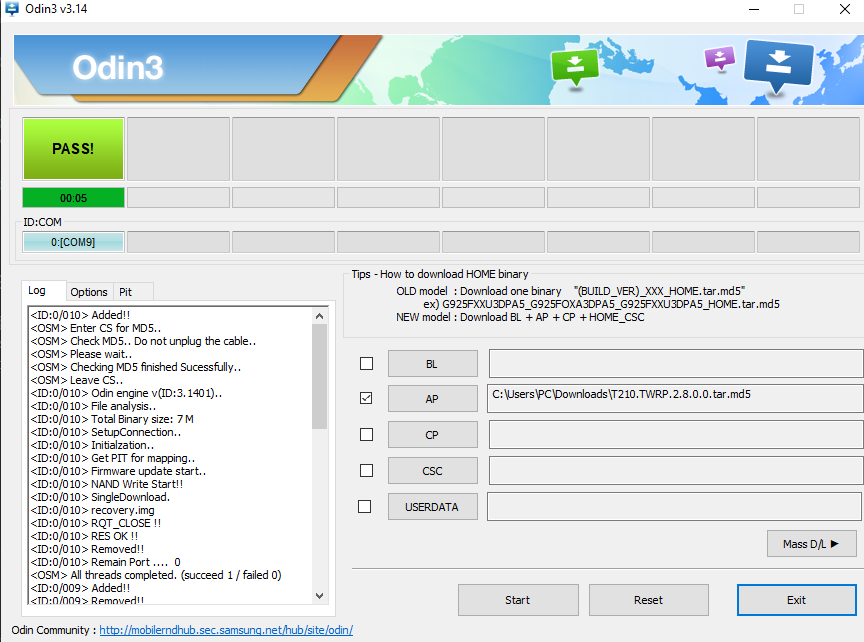The image size is (864, 642).
Task: Click the Reset button
Action: [649, 600]
